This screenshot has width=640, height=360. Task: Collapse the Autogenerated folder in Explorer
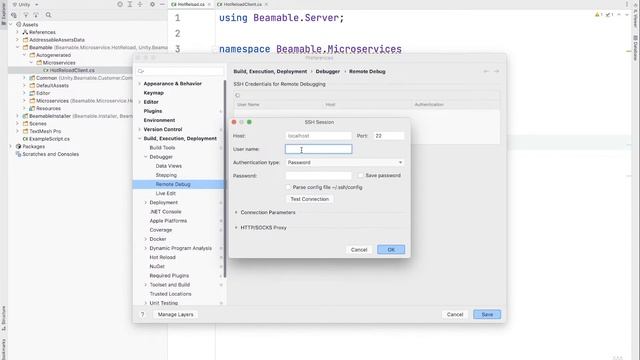(24, 55)
